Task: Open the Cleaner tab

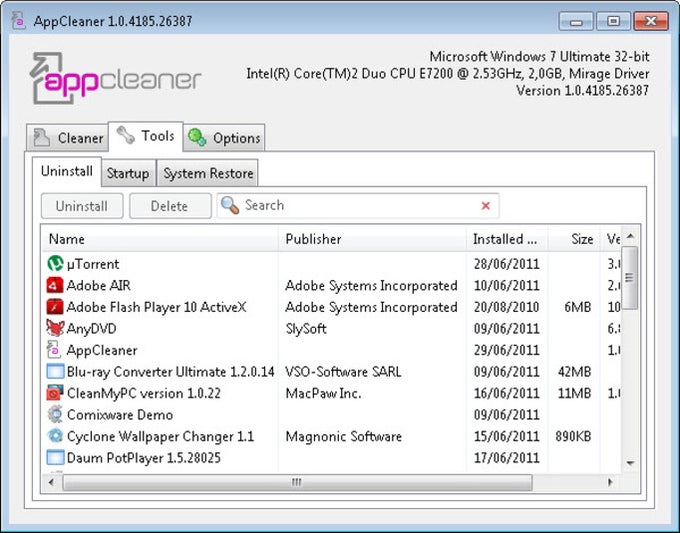Action: pyautogui.click(x=67, y=138)
